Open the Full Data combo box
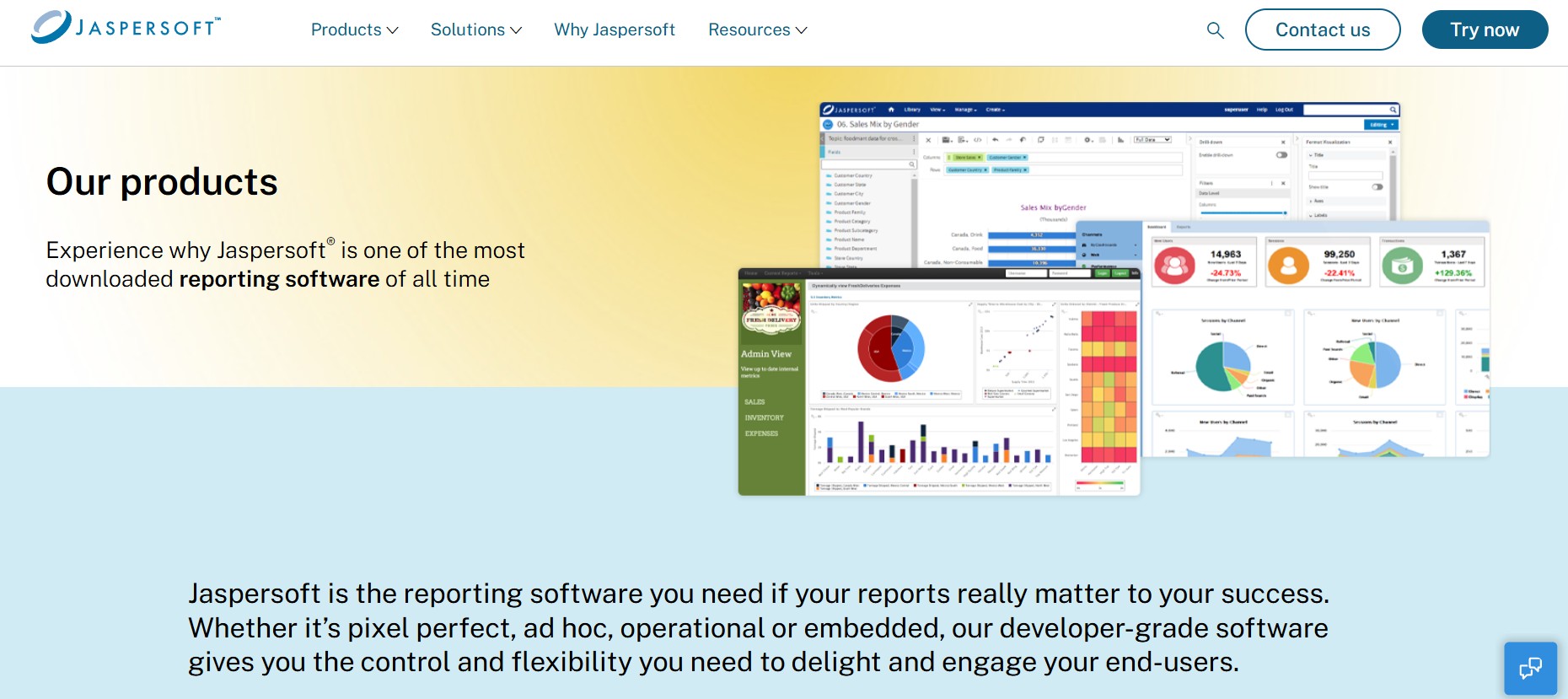This screenshot has width=1568, height=699. click(x=1152, y=140)
